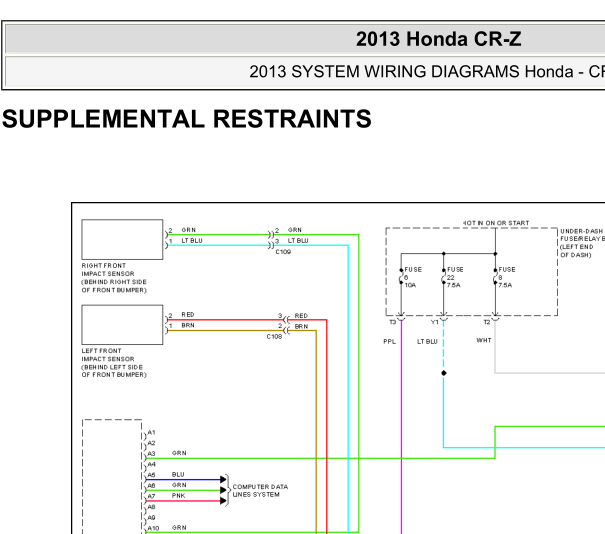Click the "SUPPLEMENTAL RESTRAINTS" heading

pos(187,118)
